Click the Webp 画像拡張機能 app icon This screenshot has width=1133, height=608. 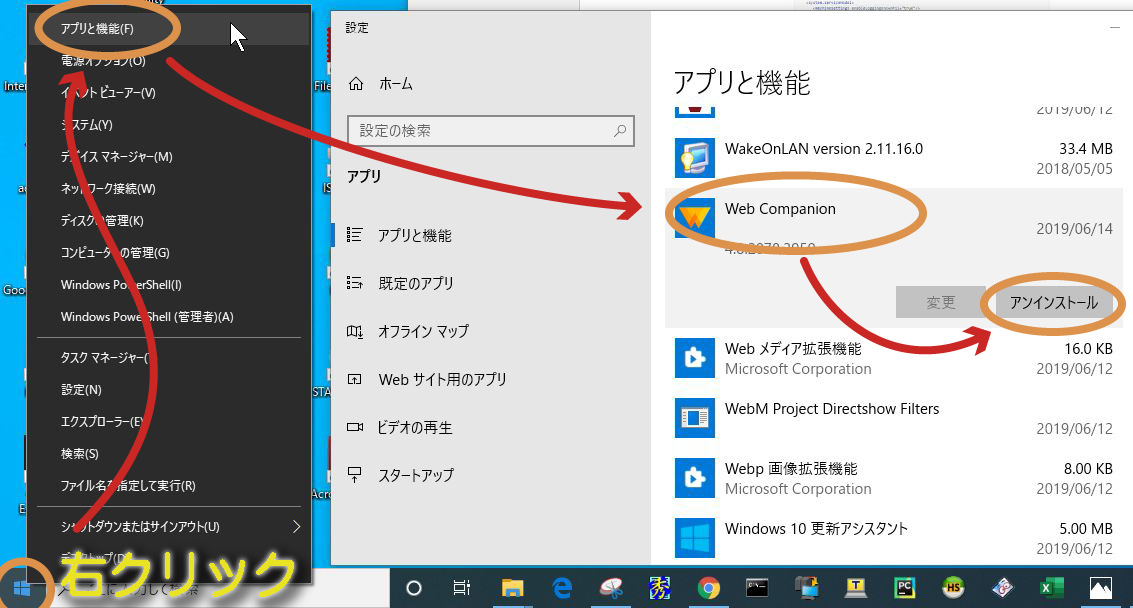(694, 478)
